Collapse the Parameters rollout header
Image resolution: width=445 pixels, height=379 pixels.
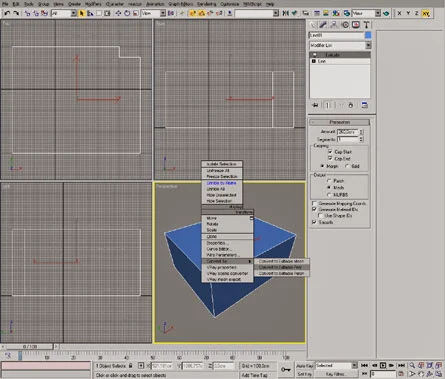click(339, 122)
